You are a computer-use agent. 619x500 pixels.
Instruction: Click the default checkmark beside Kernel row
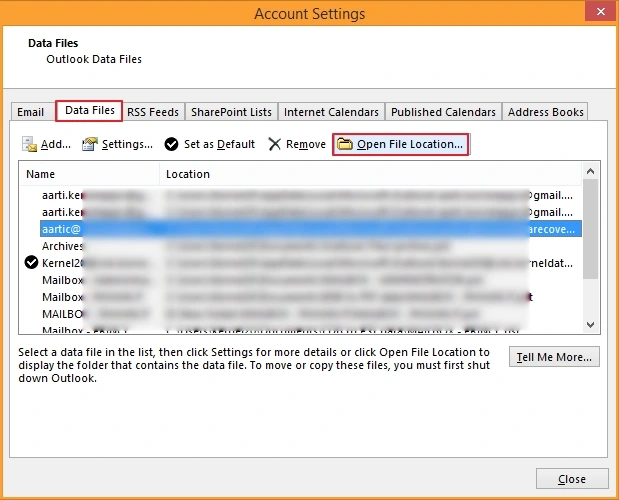pos(31,262)
